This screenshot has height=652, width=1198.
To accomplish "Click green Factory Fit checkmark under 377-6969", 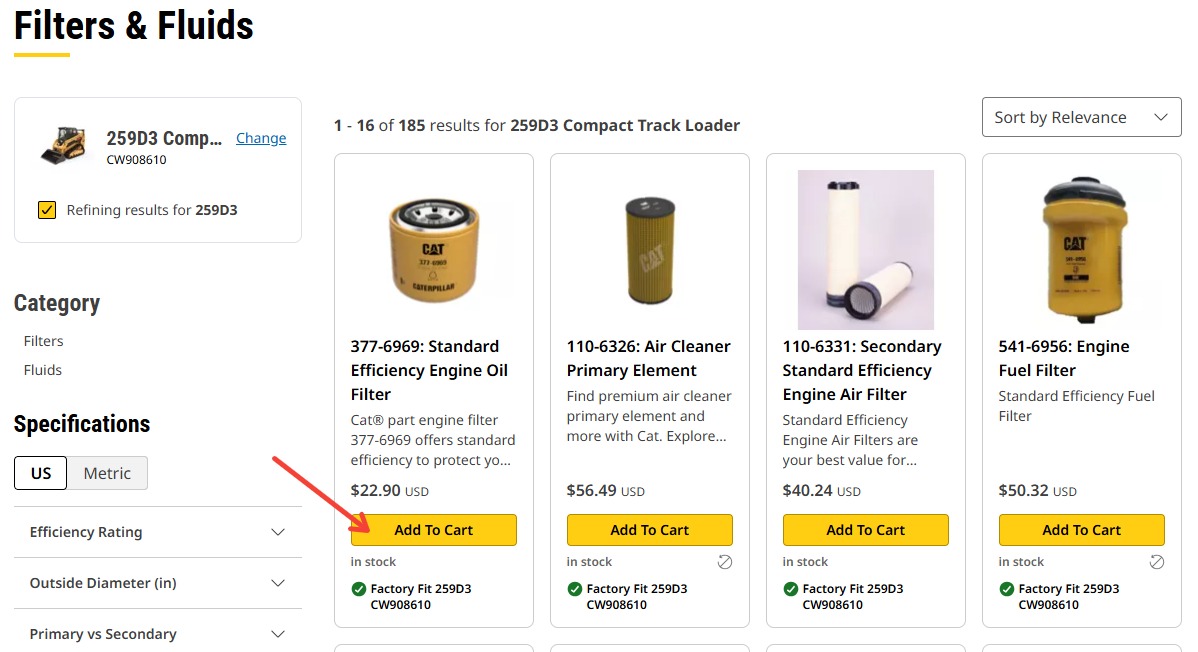I will [358, 589].
